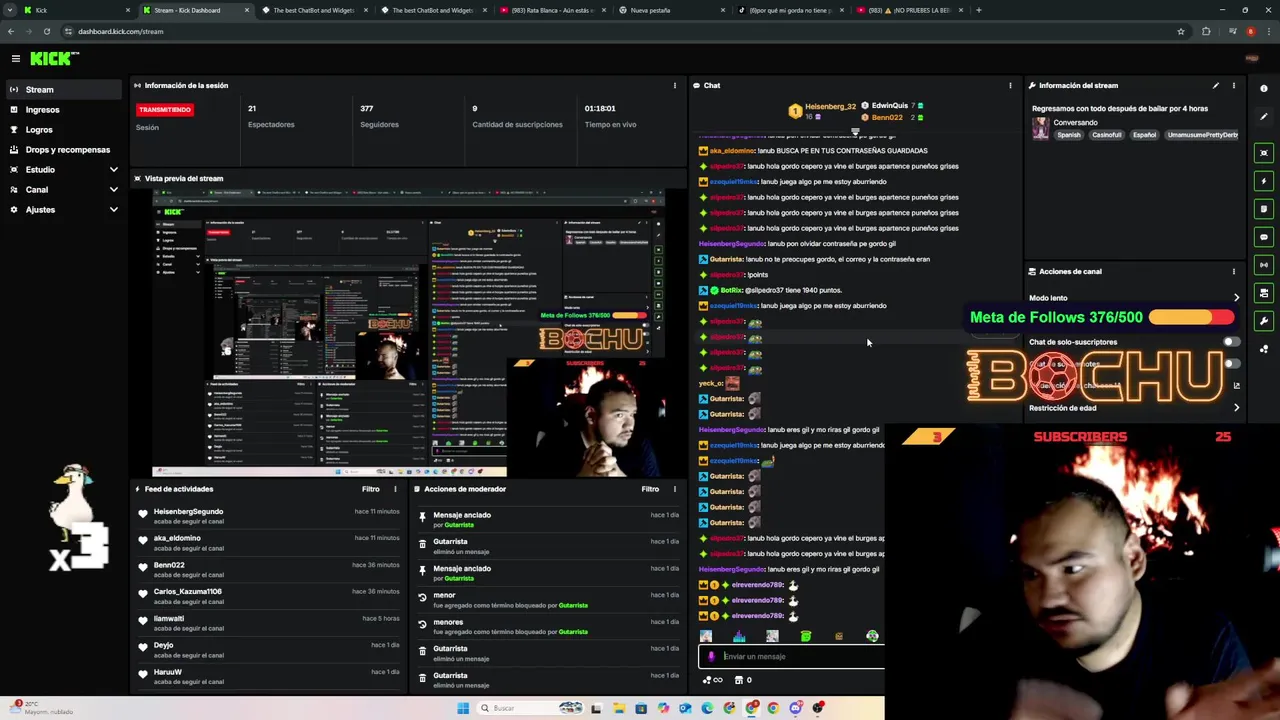The width and height of the screenshot is (1280, 720).
Task: Click Filtro in Feed de actividades
Action: click(370, 489)
